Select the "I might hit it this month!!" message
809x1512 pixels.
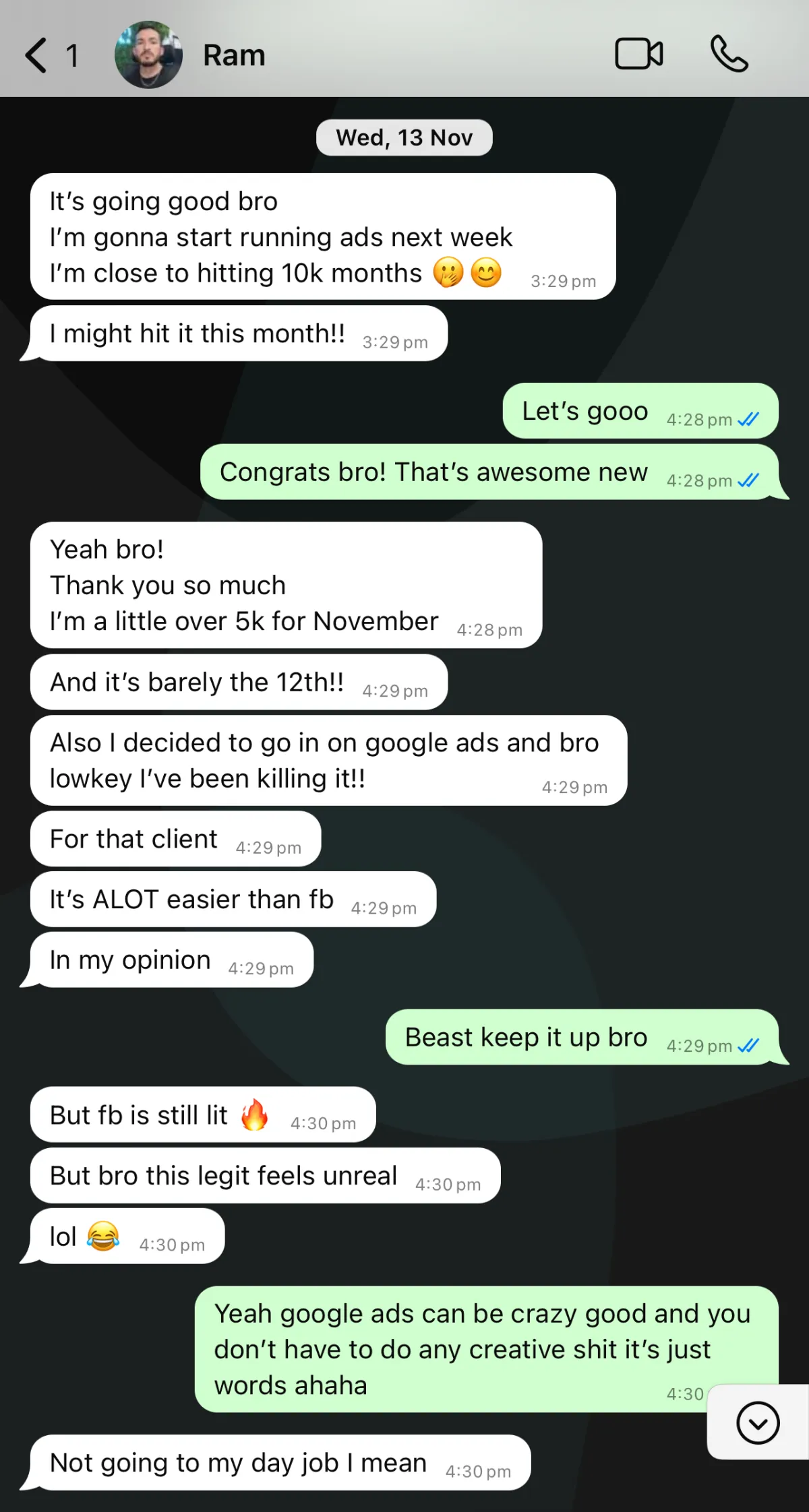(x=239, y=334)
